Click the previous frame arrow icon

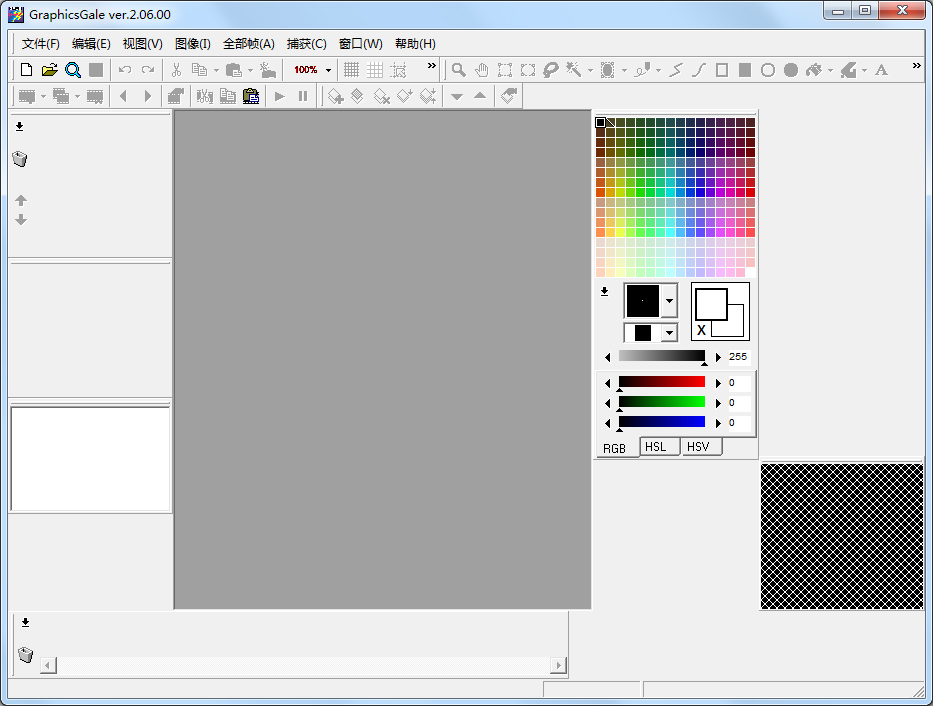(x=124, y=96)
